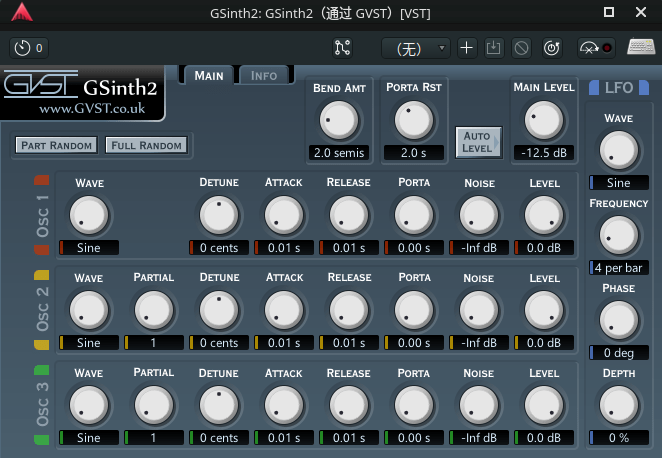Open the pin connections routing icon
The width and height of the screenshot is (662, 458).
(x=342, y=48)
